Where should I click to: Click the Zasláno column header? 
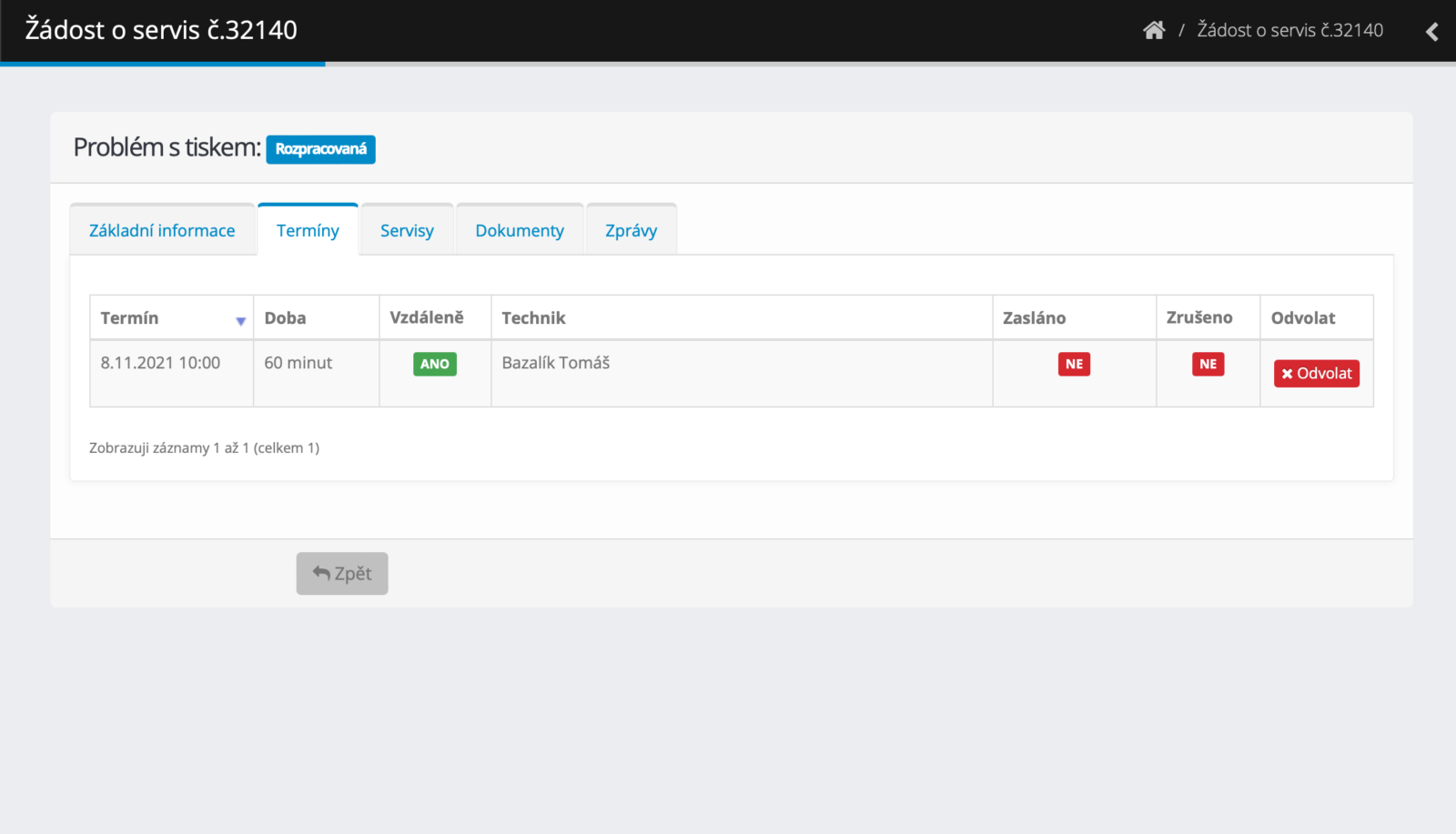point(1034,317)
